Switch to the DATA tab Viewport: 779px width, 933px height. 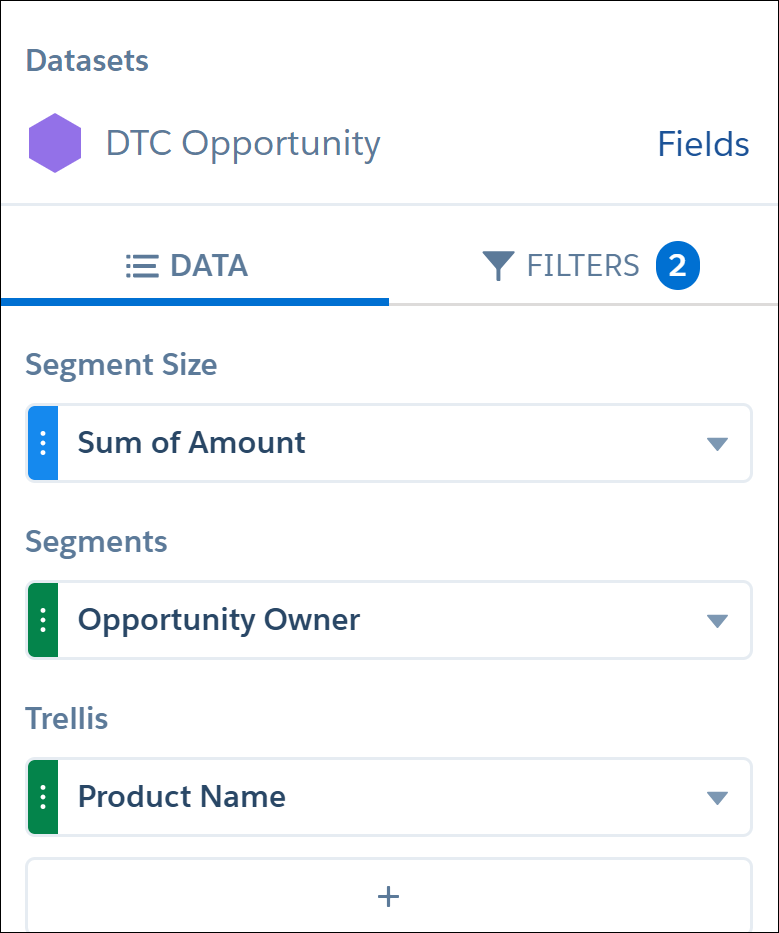195,265
